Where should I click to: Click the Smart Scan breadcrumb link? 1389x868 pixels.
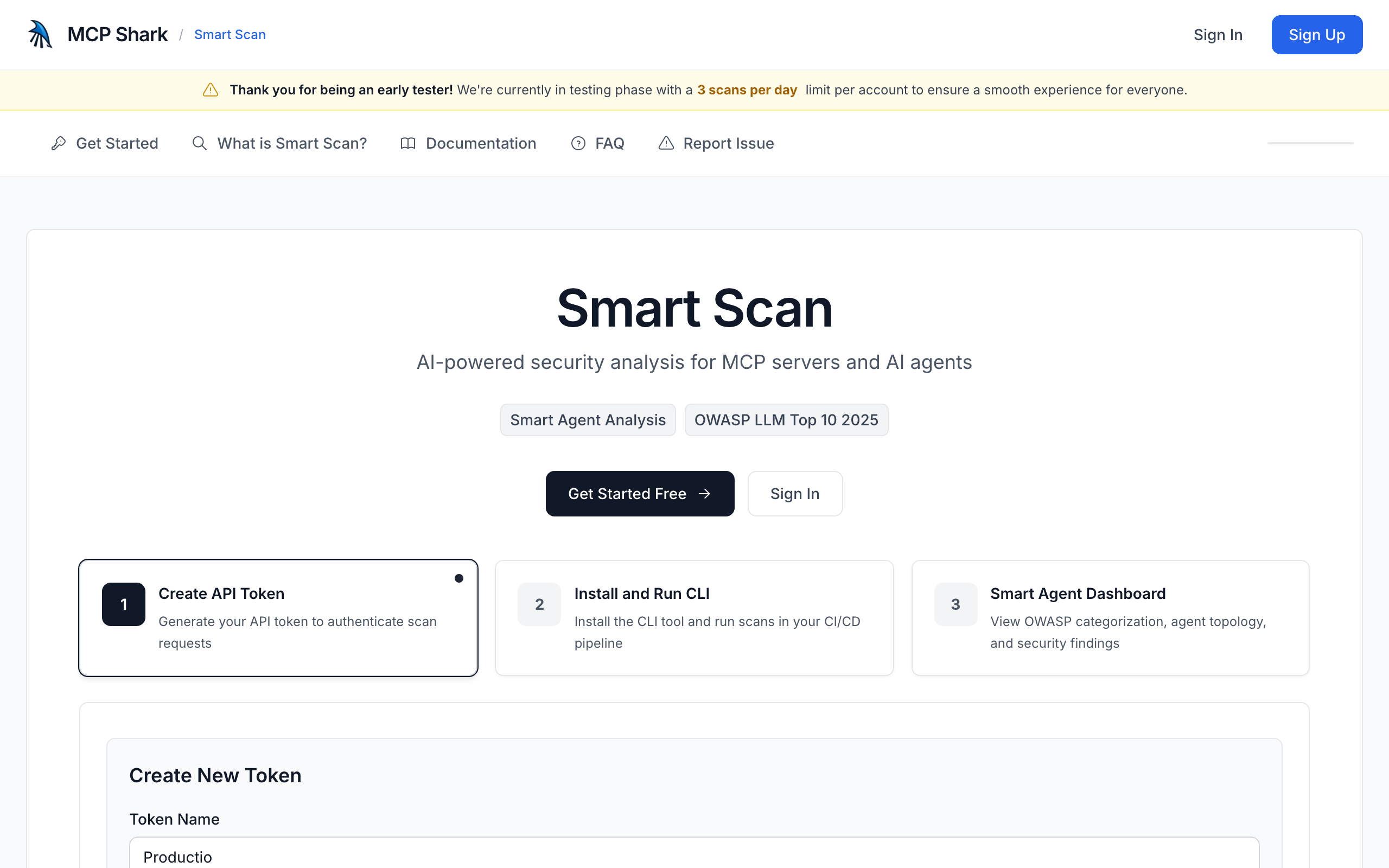point(230,34)
